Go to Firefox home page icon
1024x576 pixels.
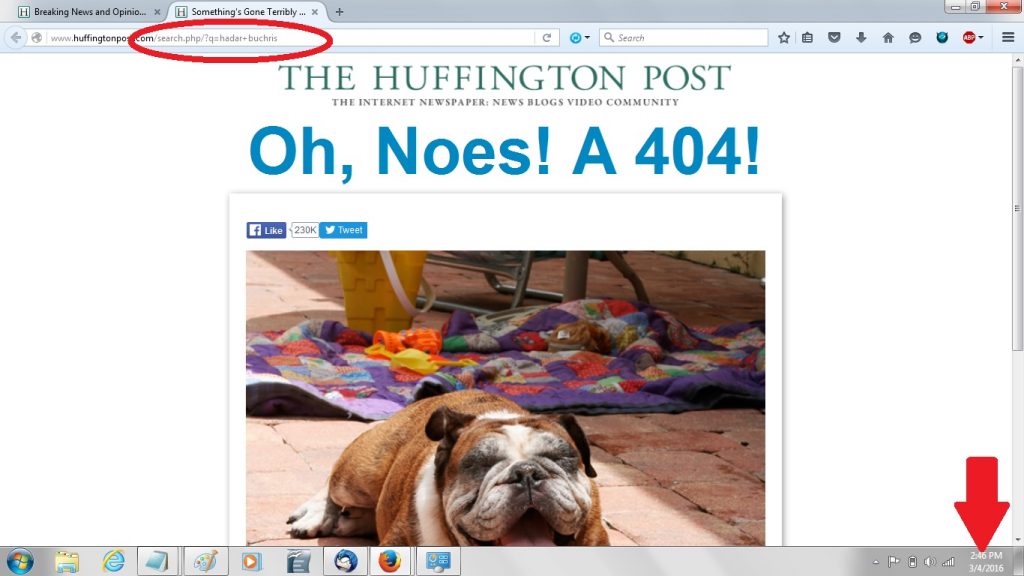[888, 38]
